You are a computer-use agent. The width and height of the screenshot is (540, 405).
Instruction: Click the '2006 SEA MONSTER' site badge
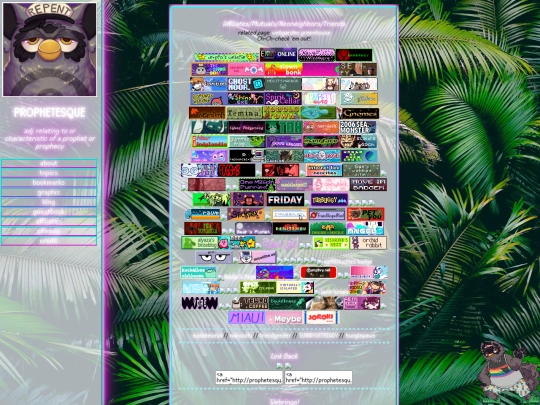tap(358, 127)
